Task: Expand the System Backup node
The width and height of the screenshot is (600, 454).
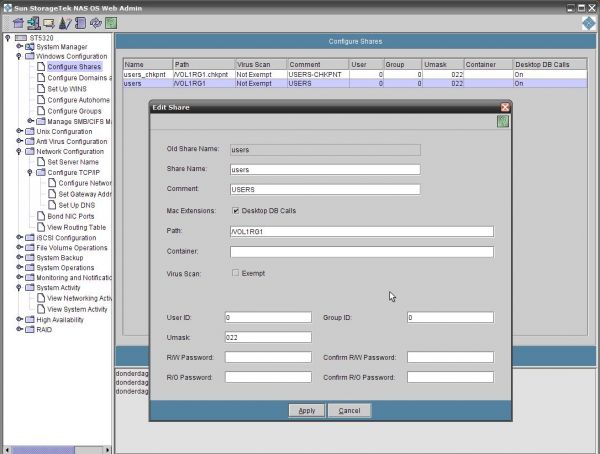Action: pyautogui.click(x=19, y=257)
